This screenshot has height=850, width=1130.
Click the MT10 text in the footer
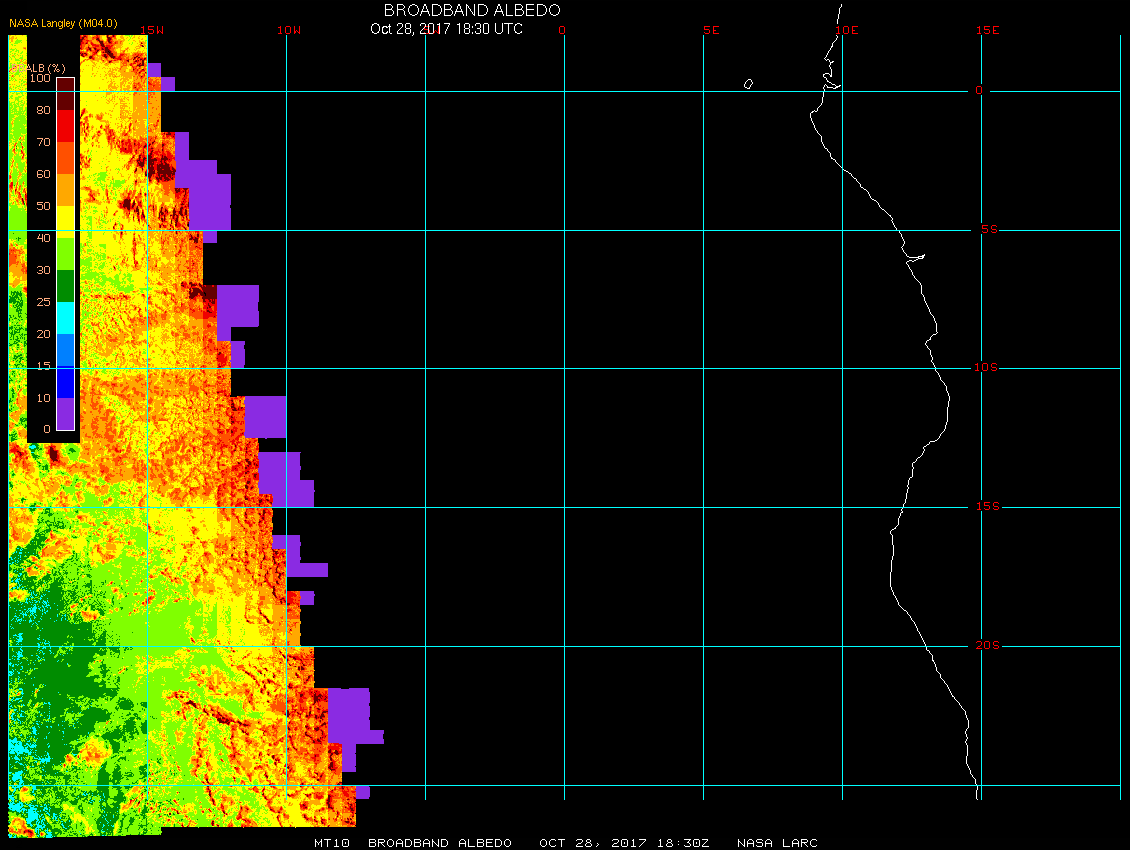pos(330,843)
